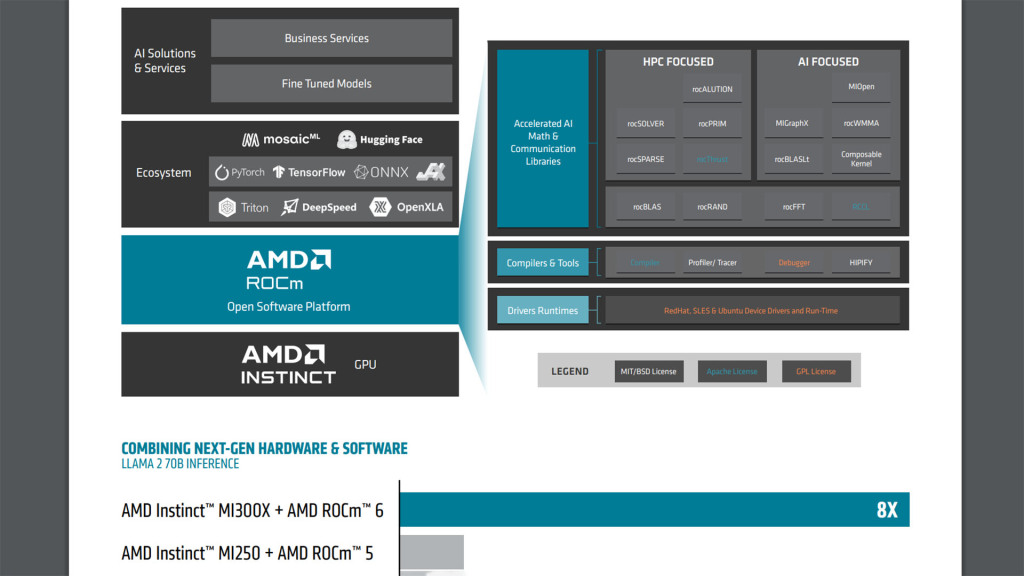Click the Fine Tuned Models box
The height and width of the screenshot is (576, 1024).
331,83
